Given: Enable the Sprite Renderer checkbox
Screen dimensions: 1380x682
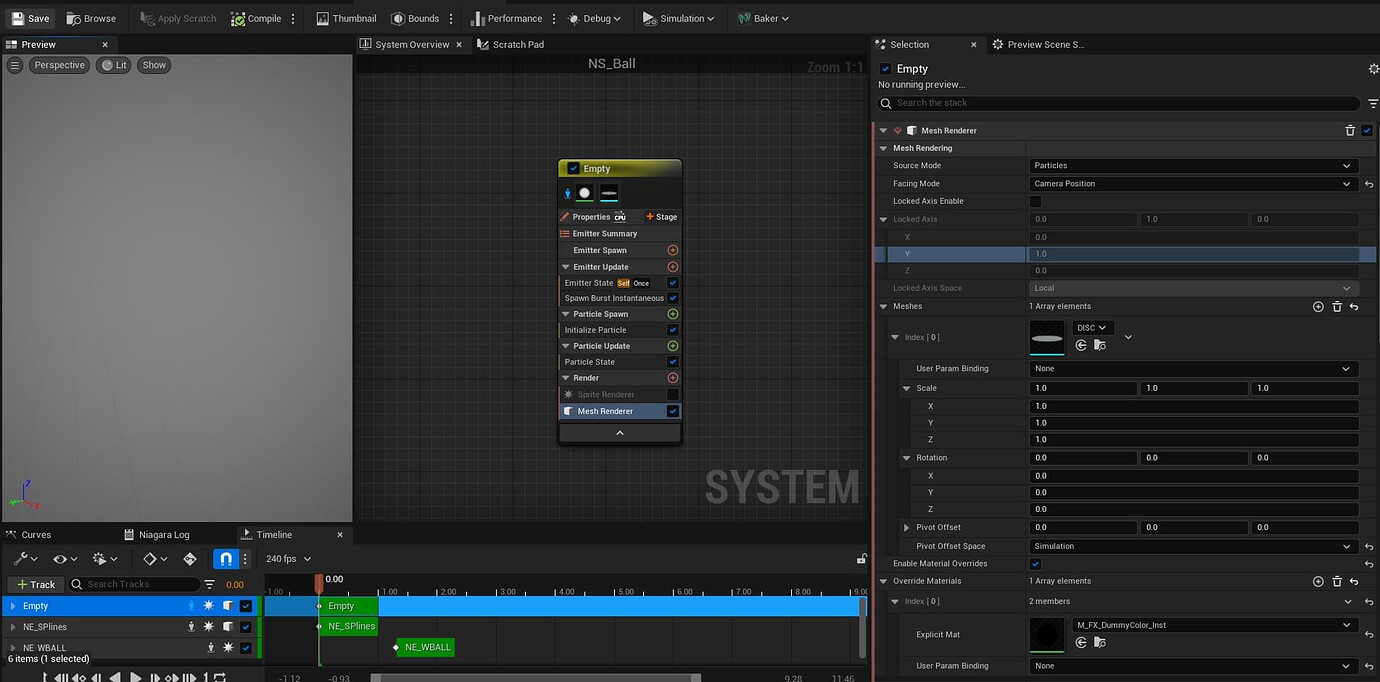Looking at the screenshot, I should pos(672,394).
